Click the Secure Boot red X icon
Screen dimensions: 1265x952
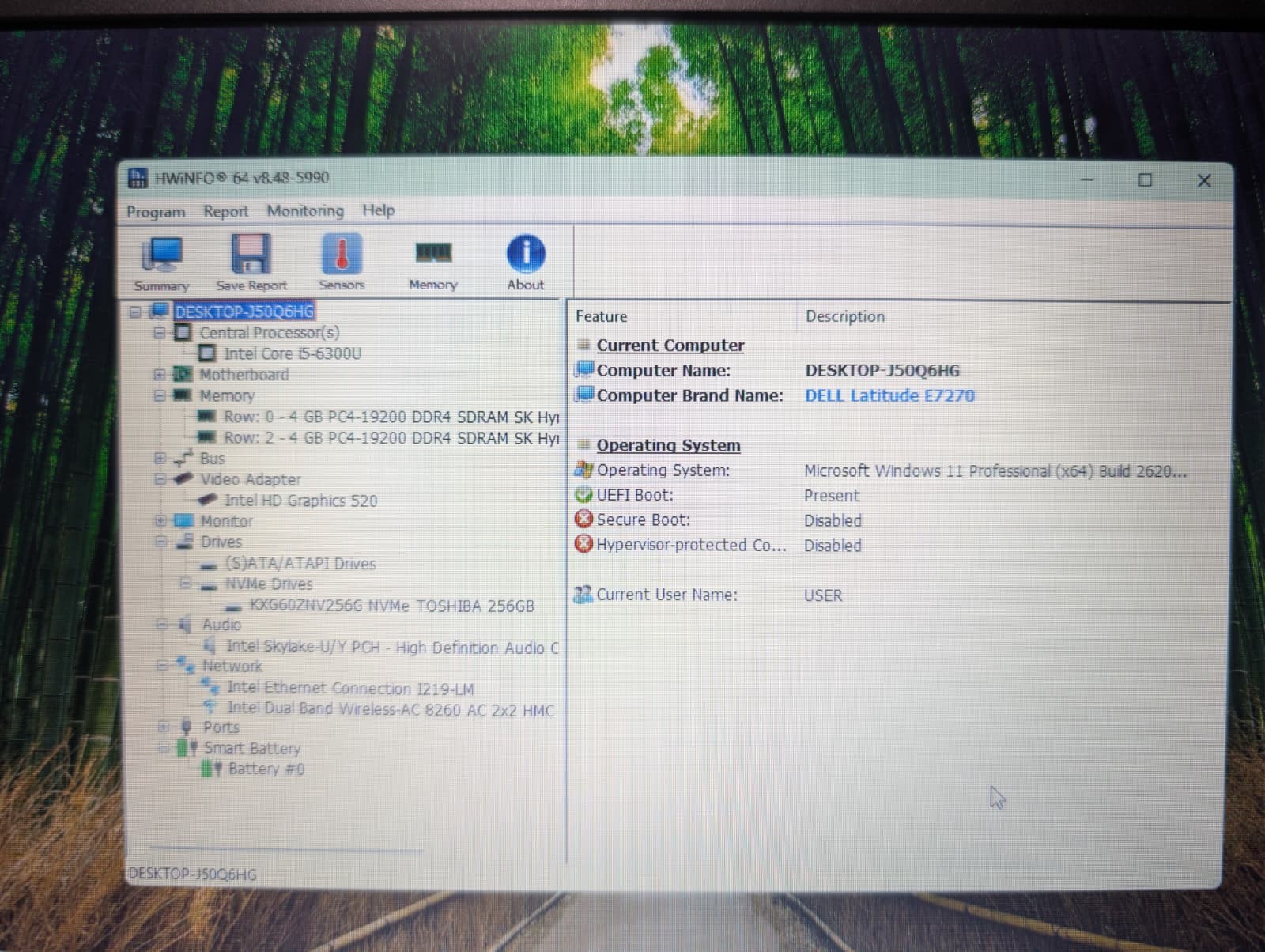tap(583, 519)
